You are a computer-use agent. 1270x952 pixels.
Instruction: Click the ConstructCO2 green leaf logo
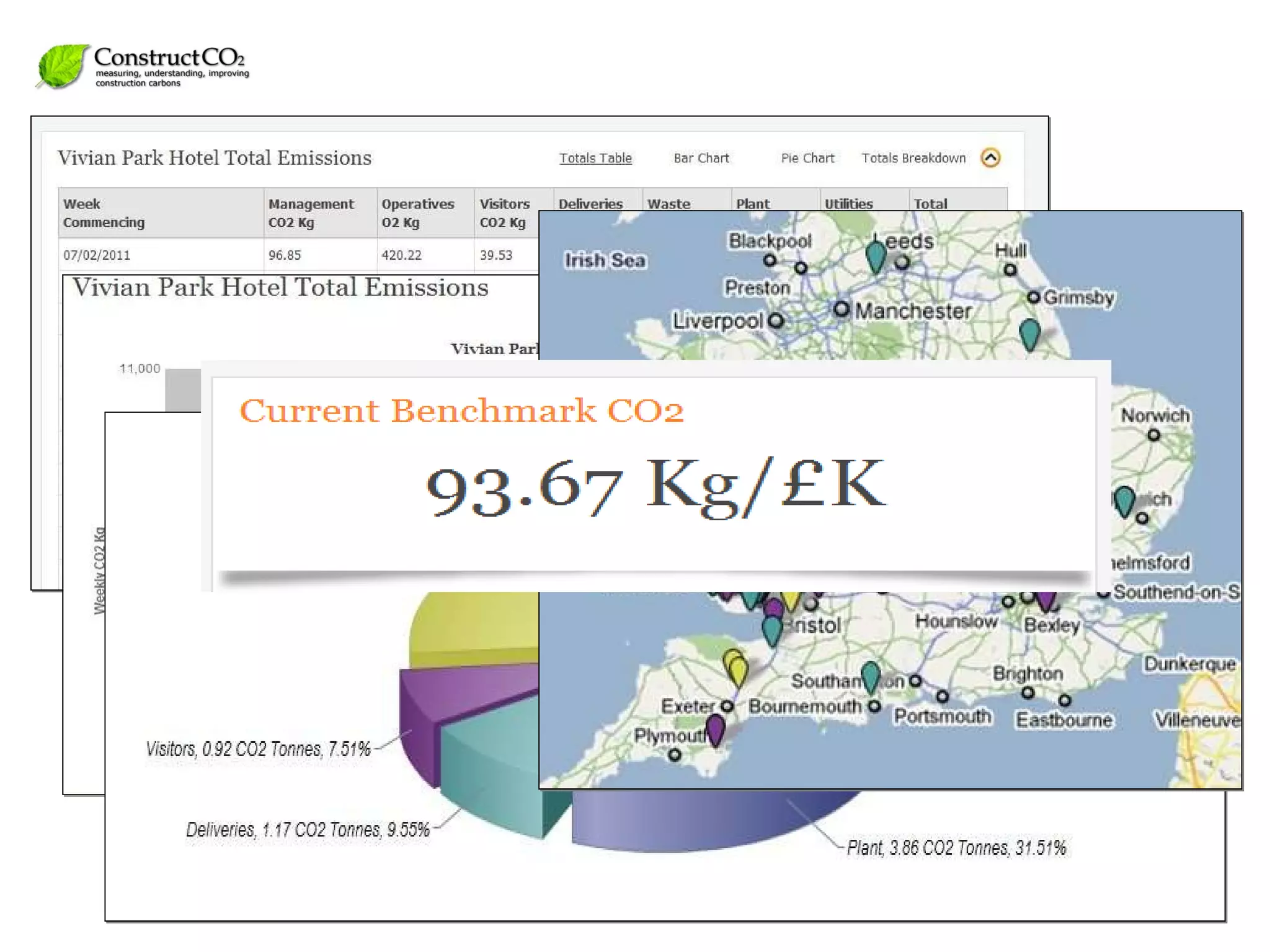[63, 66]
